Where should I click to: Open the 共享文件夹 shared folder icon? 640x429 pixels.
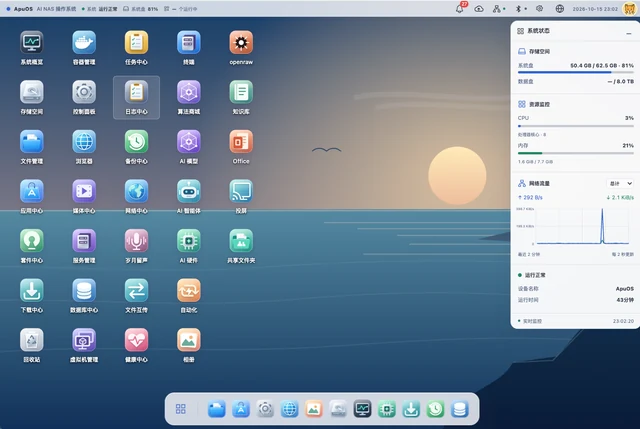click(241, 241)
